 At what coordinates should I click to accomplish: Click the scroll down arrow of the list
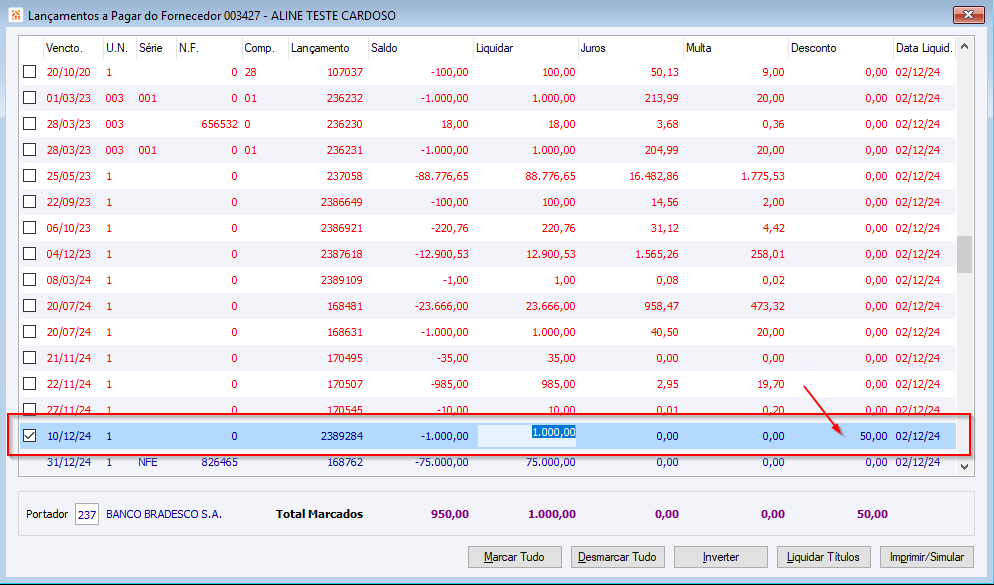964,467
